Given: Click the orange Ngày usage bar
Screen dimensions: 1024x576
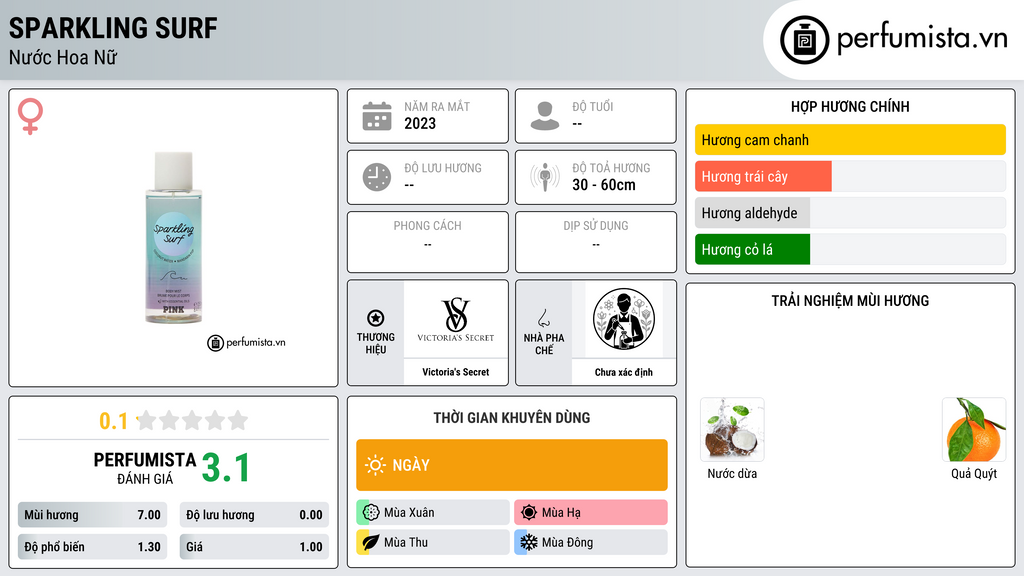Looking at the screenshot, I should click(512, 465).
